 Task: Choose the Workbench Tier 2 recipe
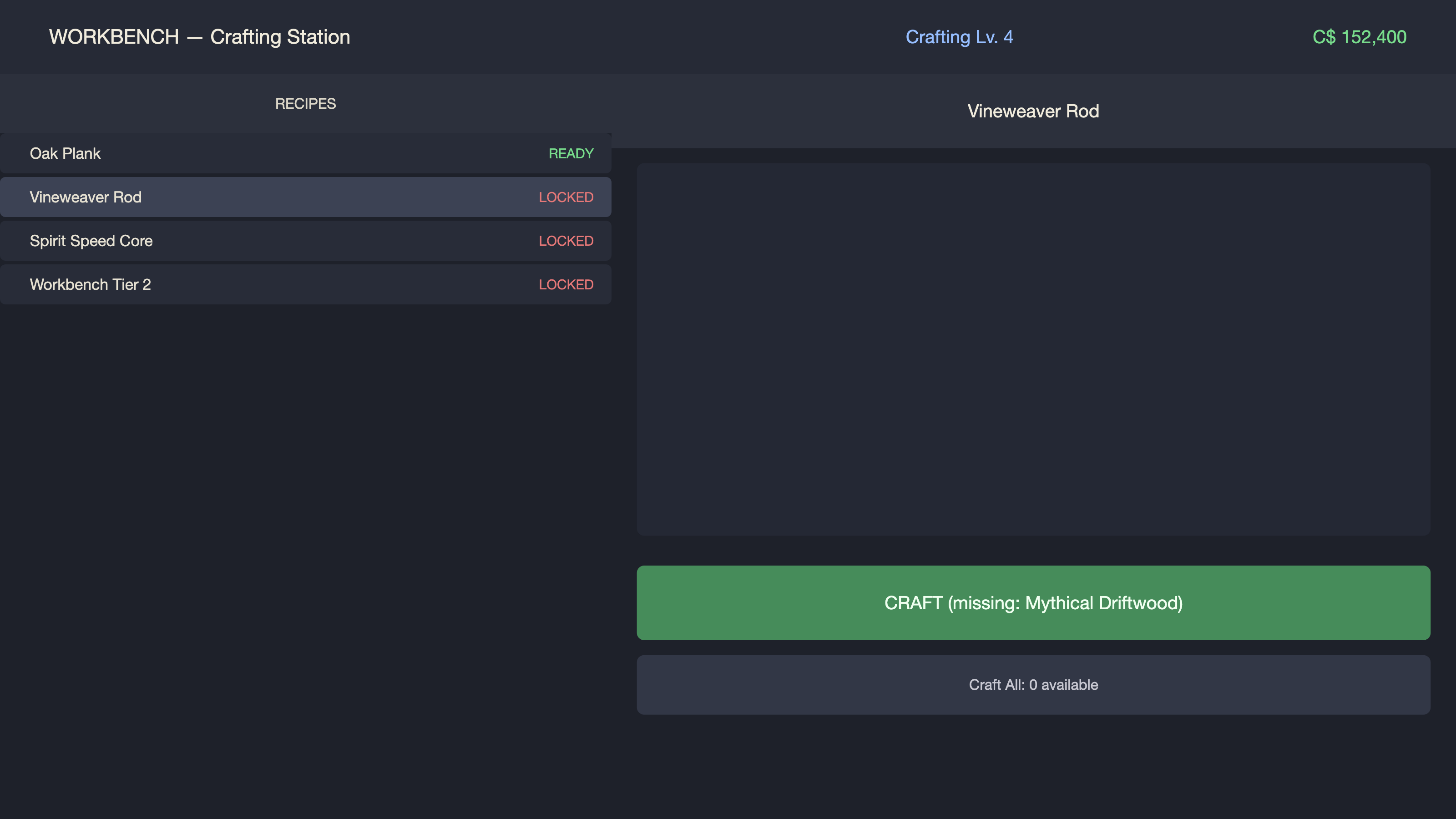305,284
